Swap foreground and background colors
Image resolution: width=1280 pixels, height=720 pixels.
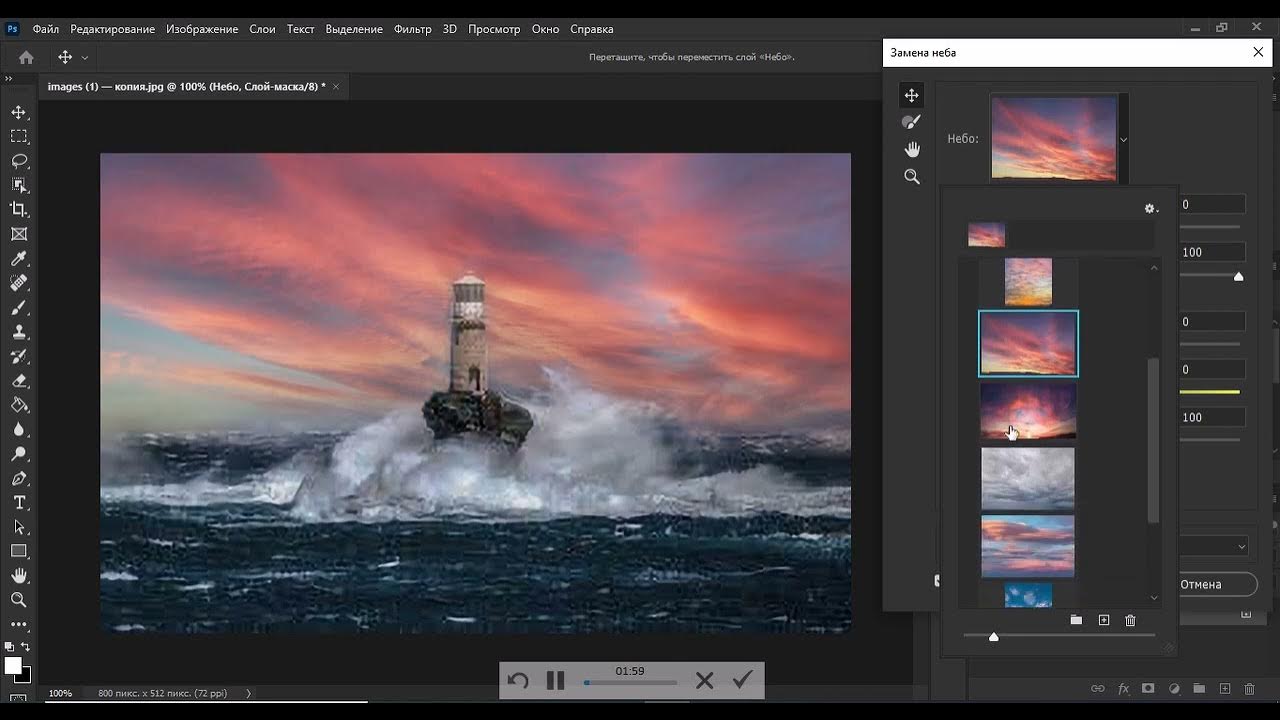click(25, 647)
